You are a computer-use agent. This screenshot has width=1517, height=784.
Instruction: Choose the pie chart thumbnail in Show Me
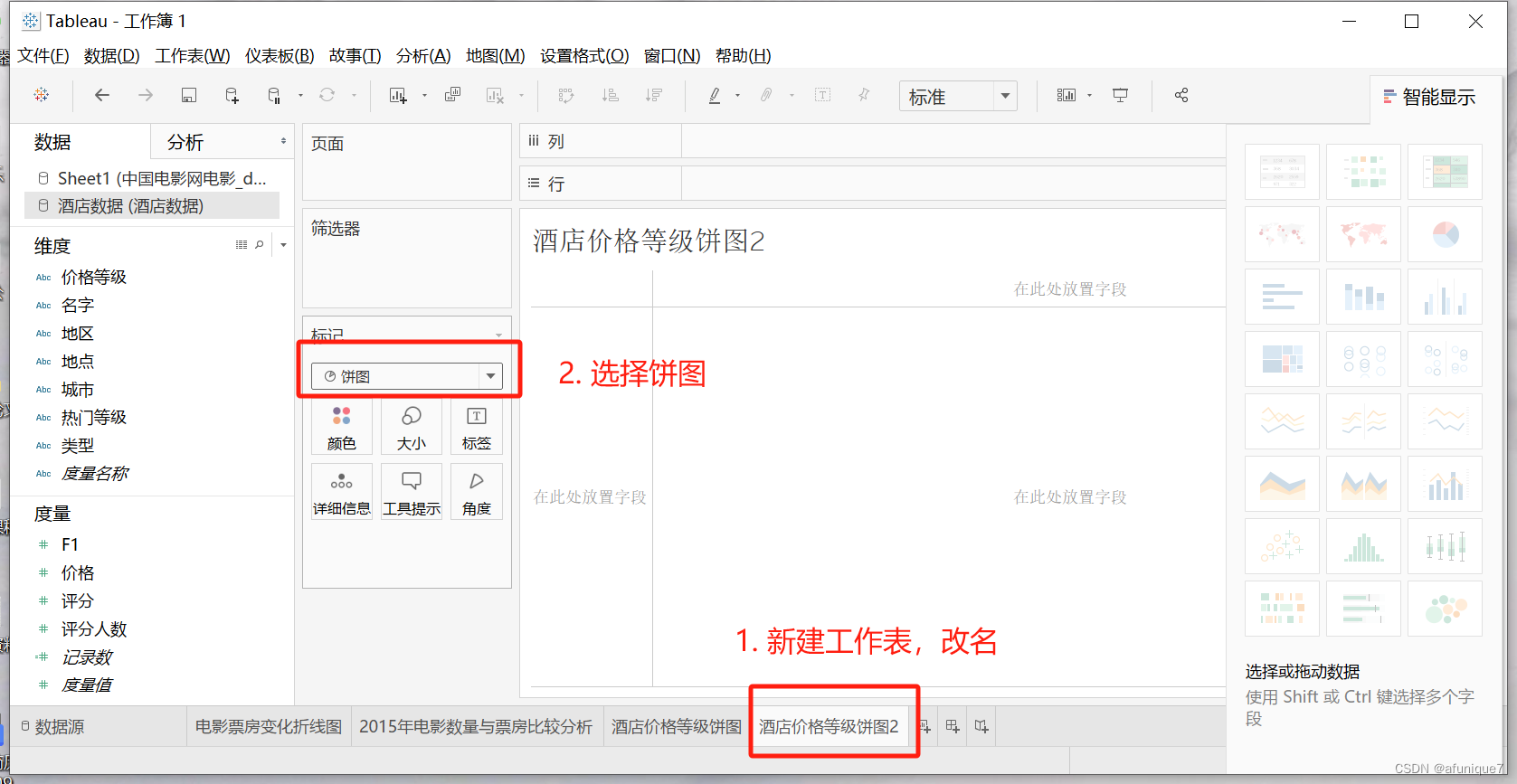pos(1446,234)
